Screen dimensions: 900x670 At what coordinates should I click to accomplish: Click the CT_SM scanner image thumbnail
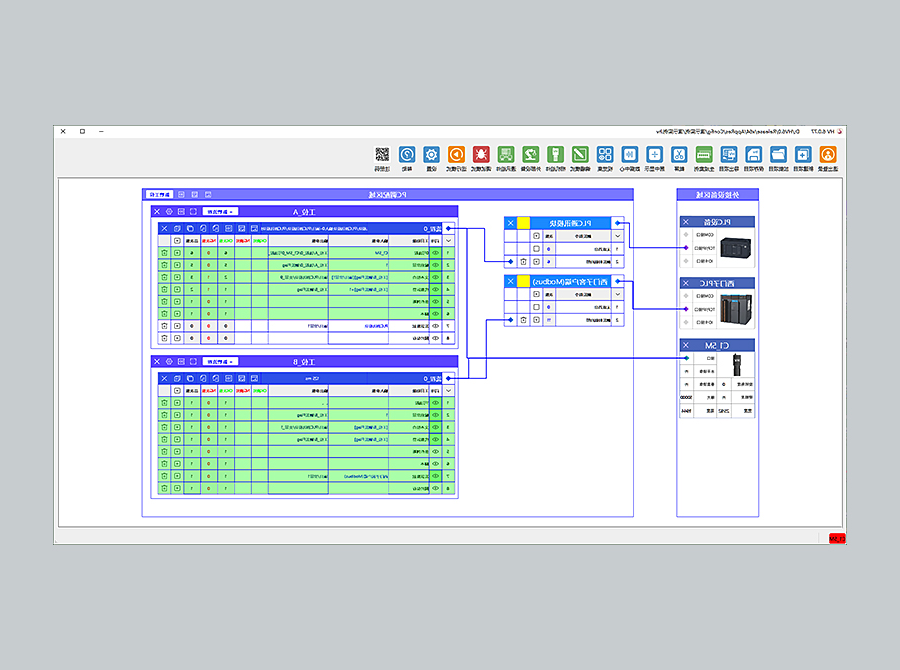coord(736,365)
